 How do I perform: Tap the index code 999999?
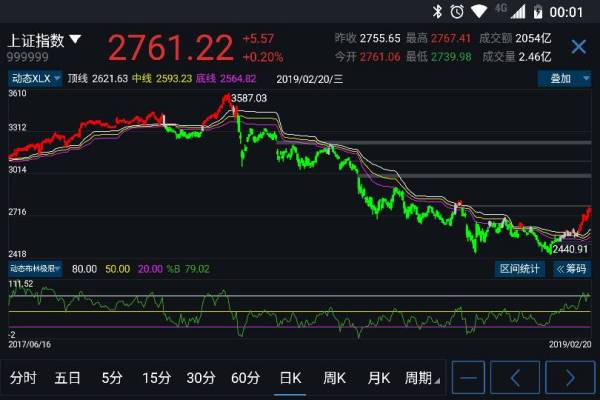click(28, 57)
